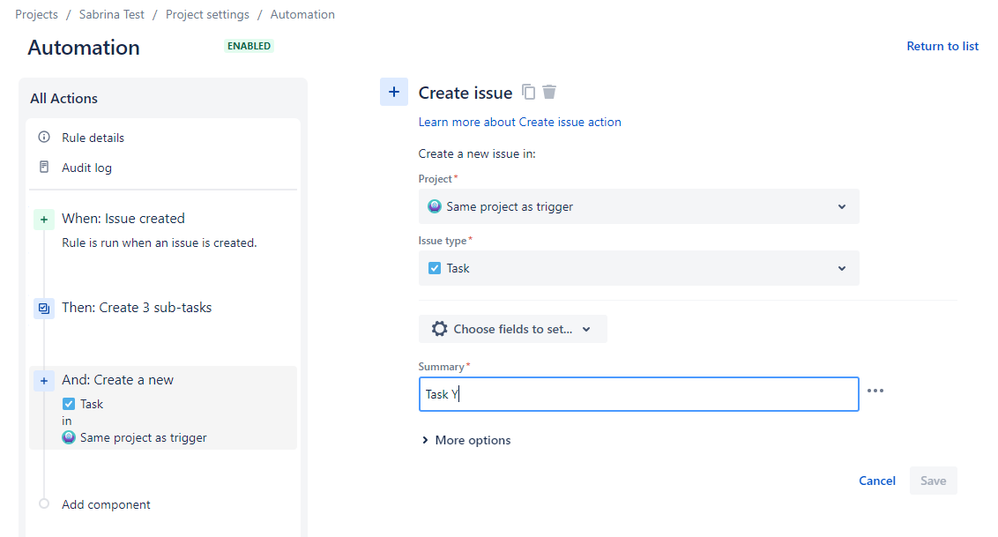The image size is (998, 537).
Task: Click the sub-tasks action icon in the rule chain
Action: (44, 309)
